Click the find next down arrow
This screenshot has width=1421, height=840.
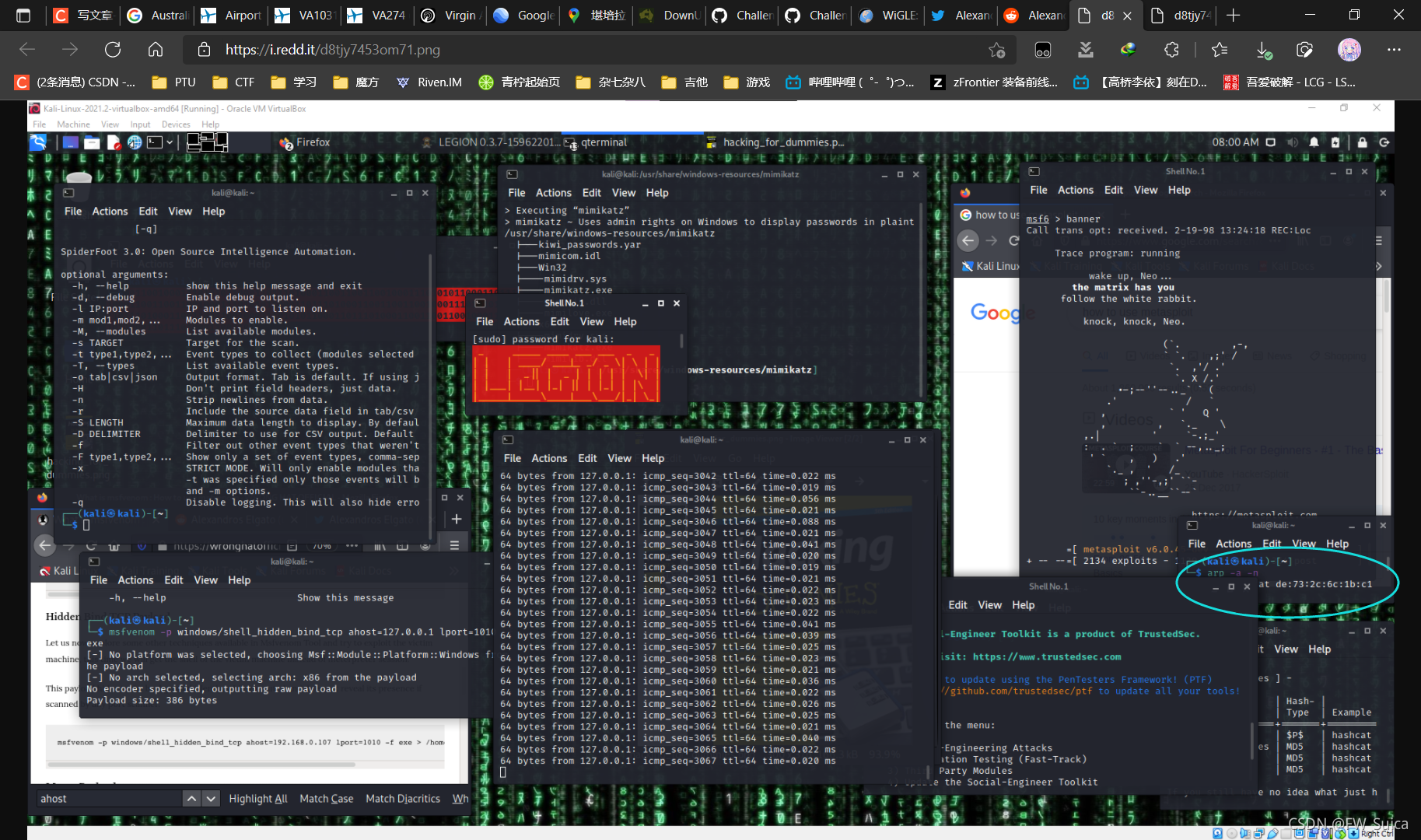pyautogui.click(x=211, y=799)
